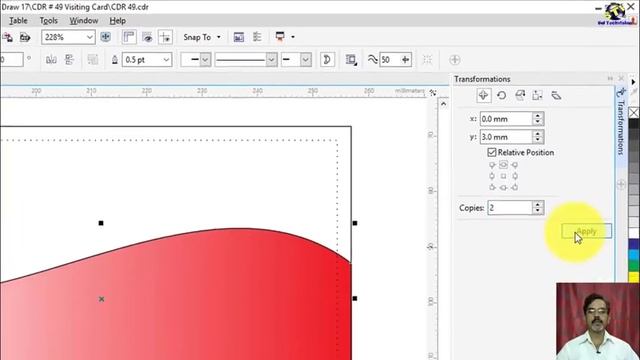Image resolution: width=640 pixels, height=360 pixels.
Task: Toggle the Show Grid eye icon
Action: pos(147,38)
